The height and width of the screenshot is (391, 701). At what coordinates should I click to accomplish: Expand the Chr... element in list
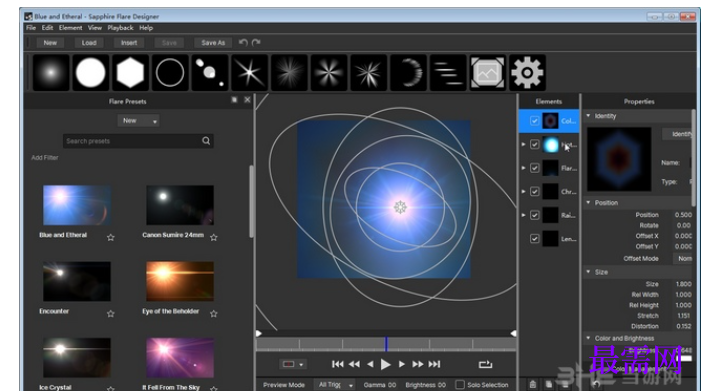[x=524, y=191]
